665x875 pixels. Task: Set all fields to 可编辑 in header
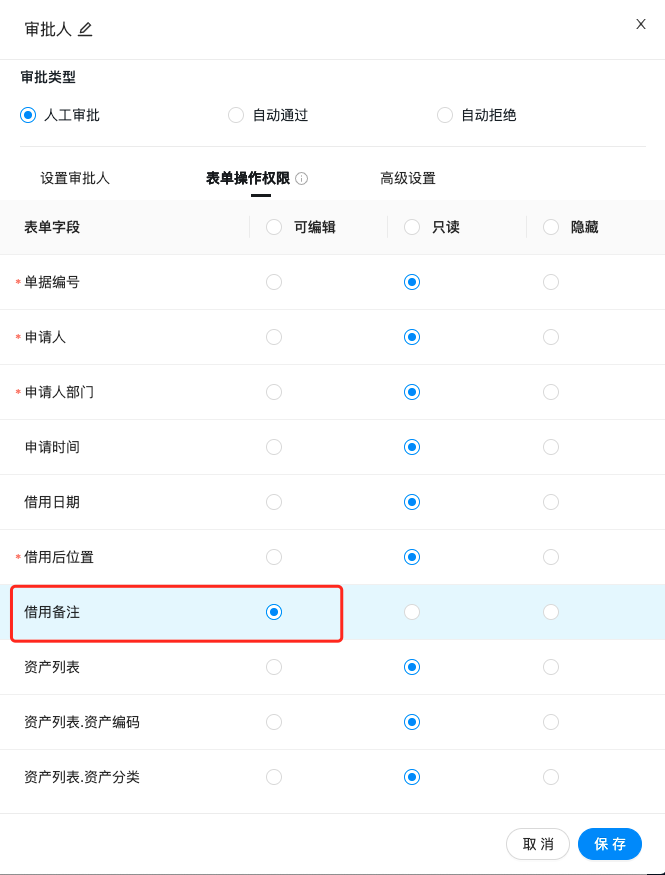pos(274,227)
